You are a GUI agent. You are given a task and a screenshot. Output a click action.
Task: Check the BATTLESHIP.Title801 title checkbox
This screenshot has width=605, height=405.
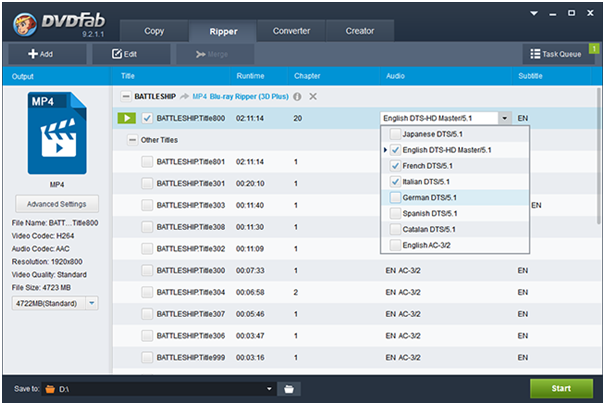tap(147, 161)
